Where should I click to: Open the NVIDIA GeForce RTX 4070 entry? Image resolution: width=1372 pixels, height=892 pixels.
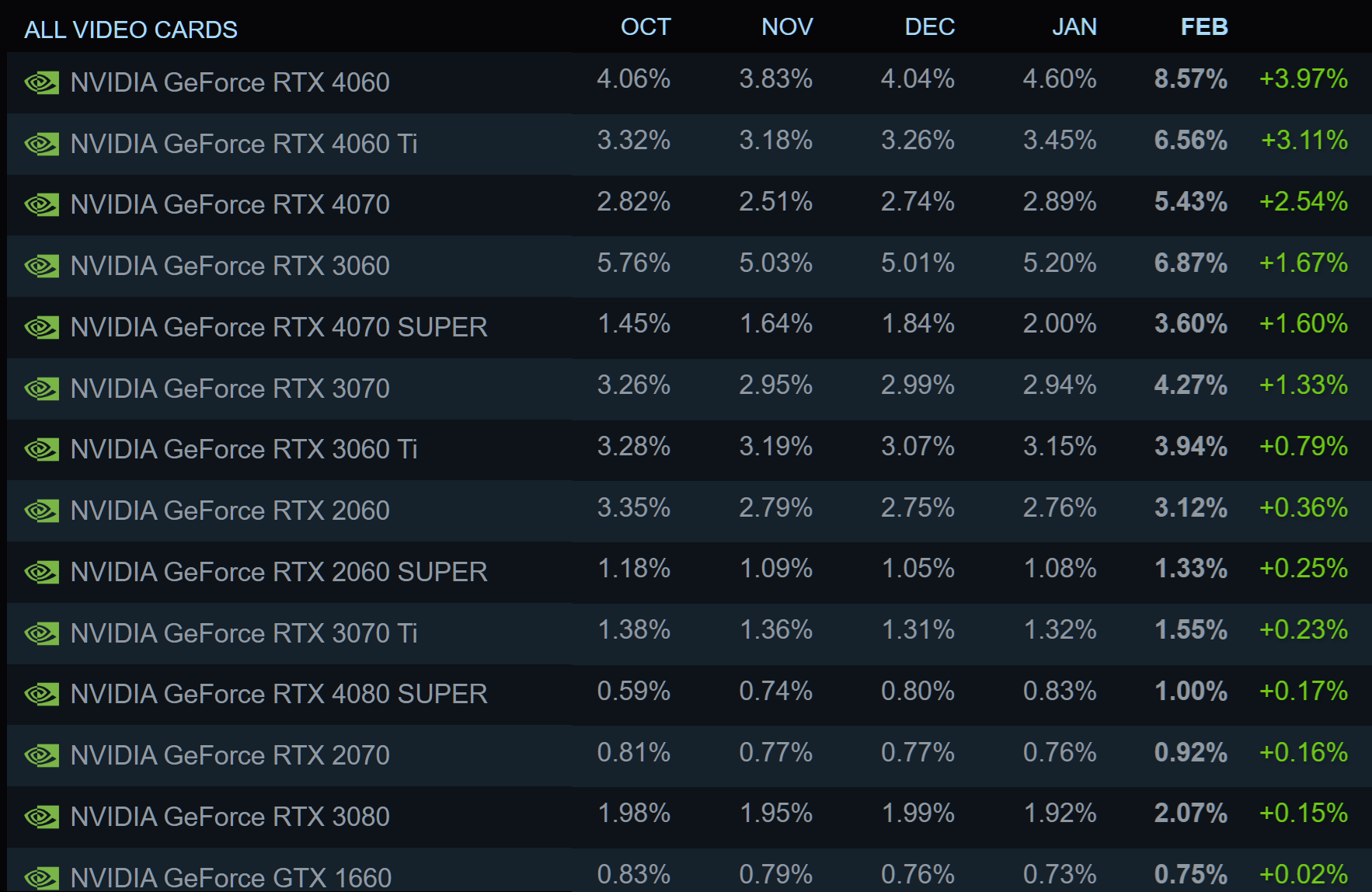[x=230, y=204]
